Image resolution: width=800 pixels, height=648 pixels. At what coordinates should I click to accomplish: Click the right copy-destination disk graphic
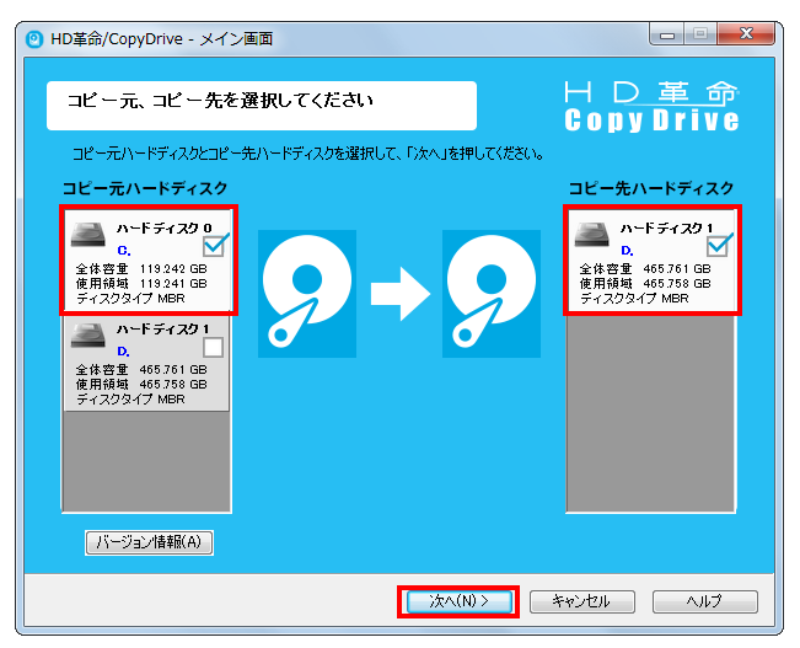tap(491, 293)
